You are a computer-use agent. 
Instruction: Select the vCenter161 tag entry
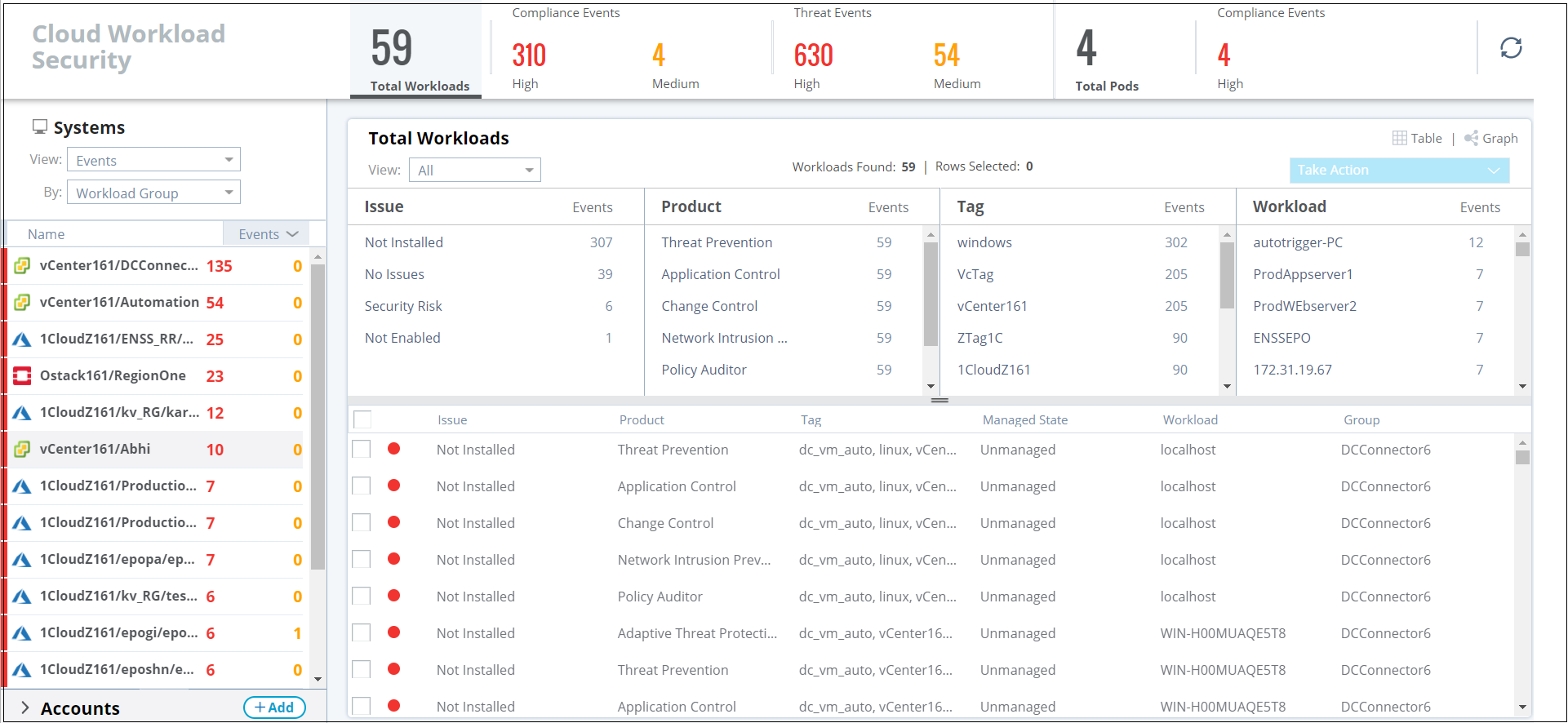(992, 306)
